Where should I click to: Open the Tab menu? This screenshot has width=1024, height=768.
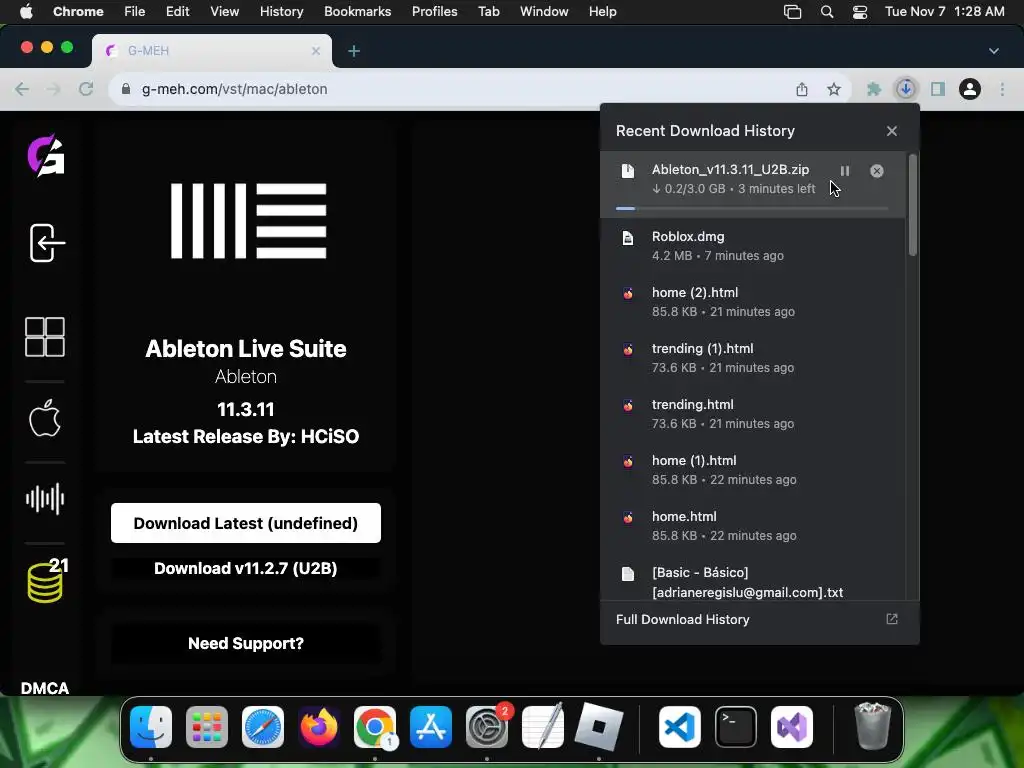coord(488,11)
